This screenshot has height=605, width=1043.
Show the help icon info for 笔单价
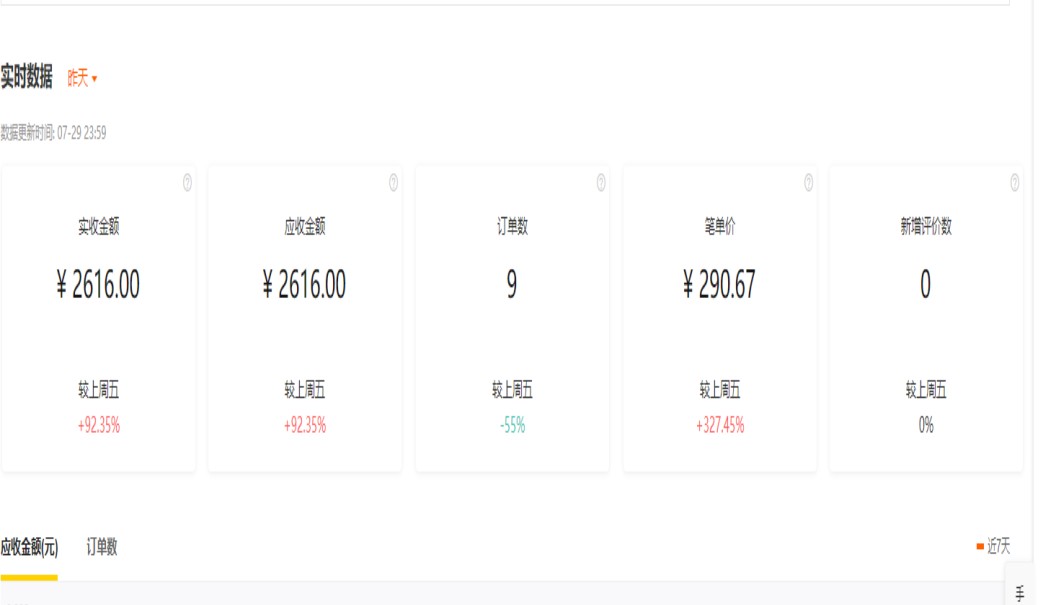click(808, 182)
